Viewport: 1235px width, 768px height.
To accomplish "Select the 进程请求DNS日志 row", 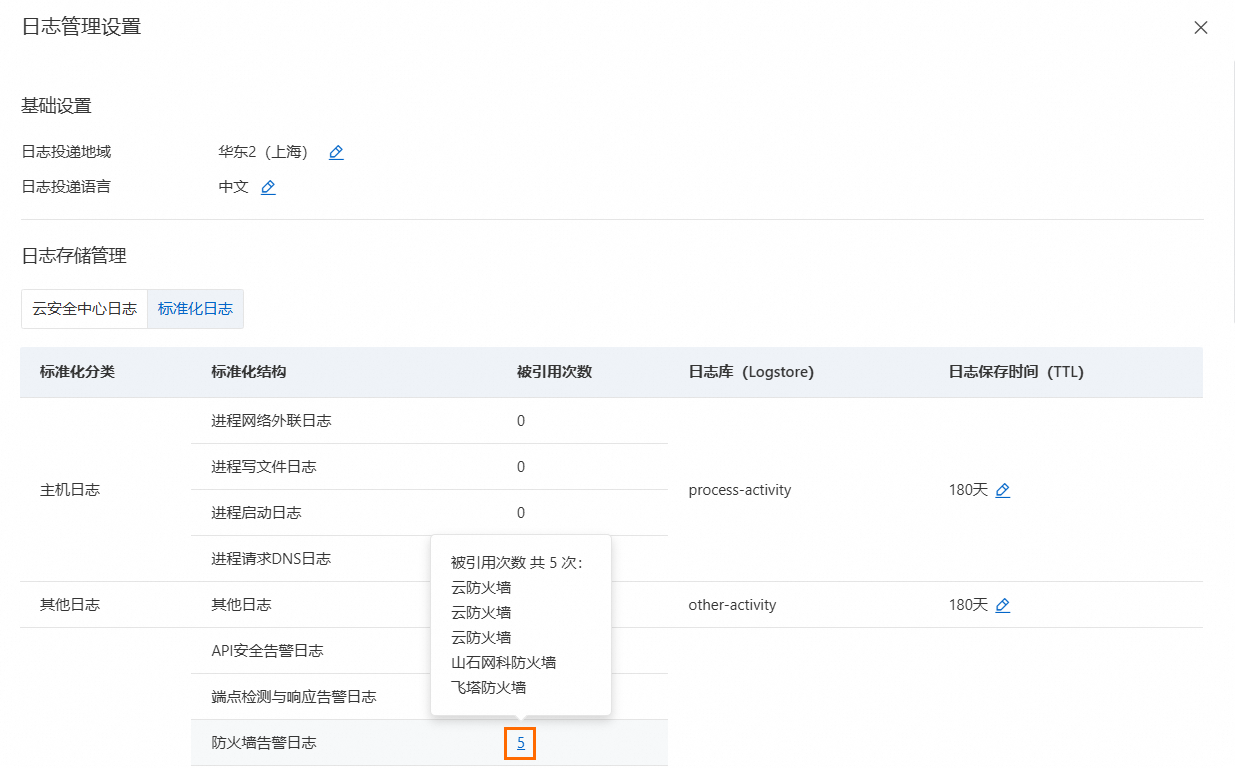I will (429, 559).
